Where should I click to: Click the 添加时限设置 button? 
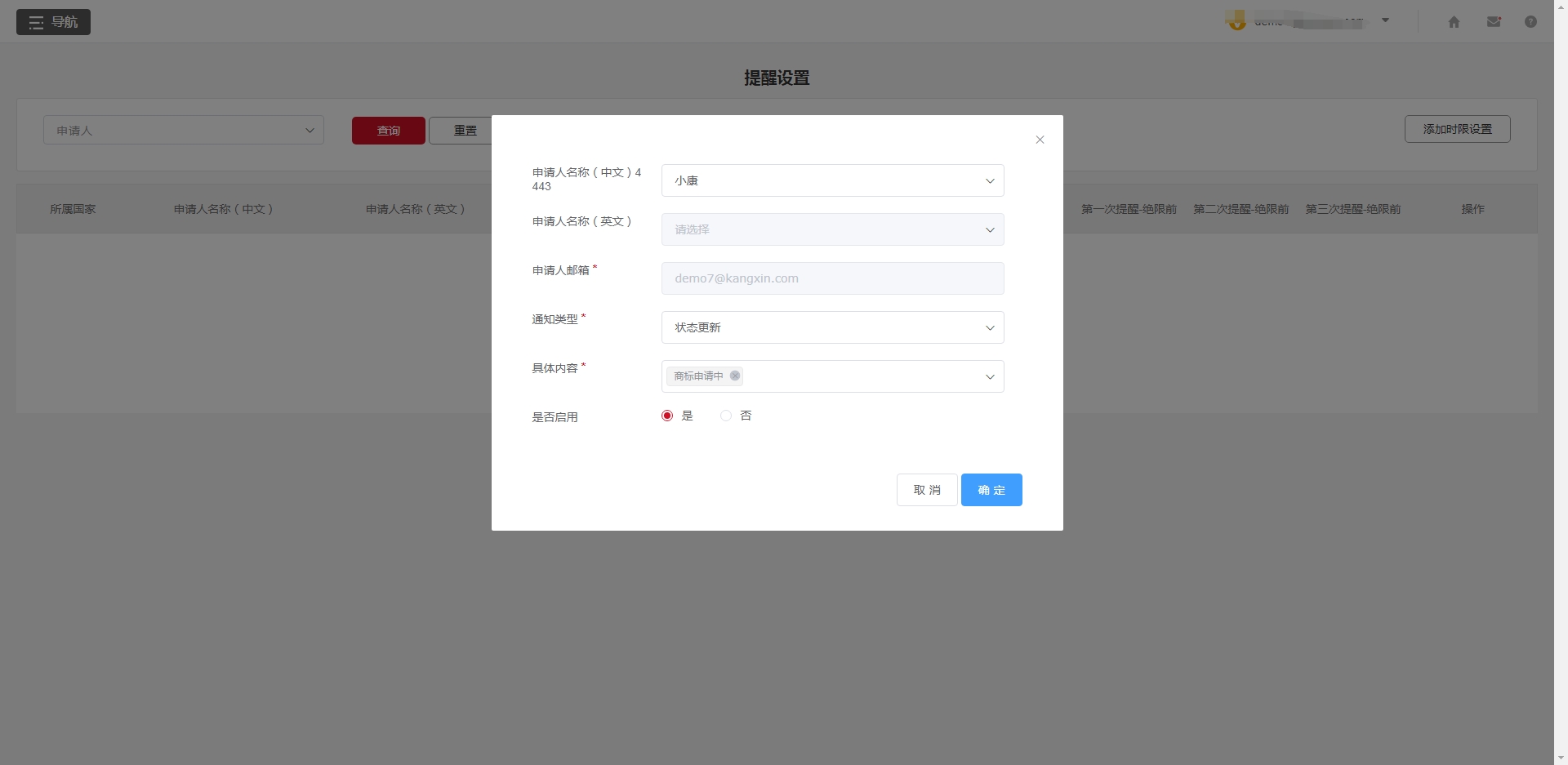pyautogui.click(x=1457, y=128)
